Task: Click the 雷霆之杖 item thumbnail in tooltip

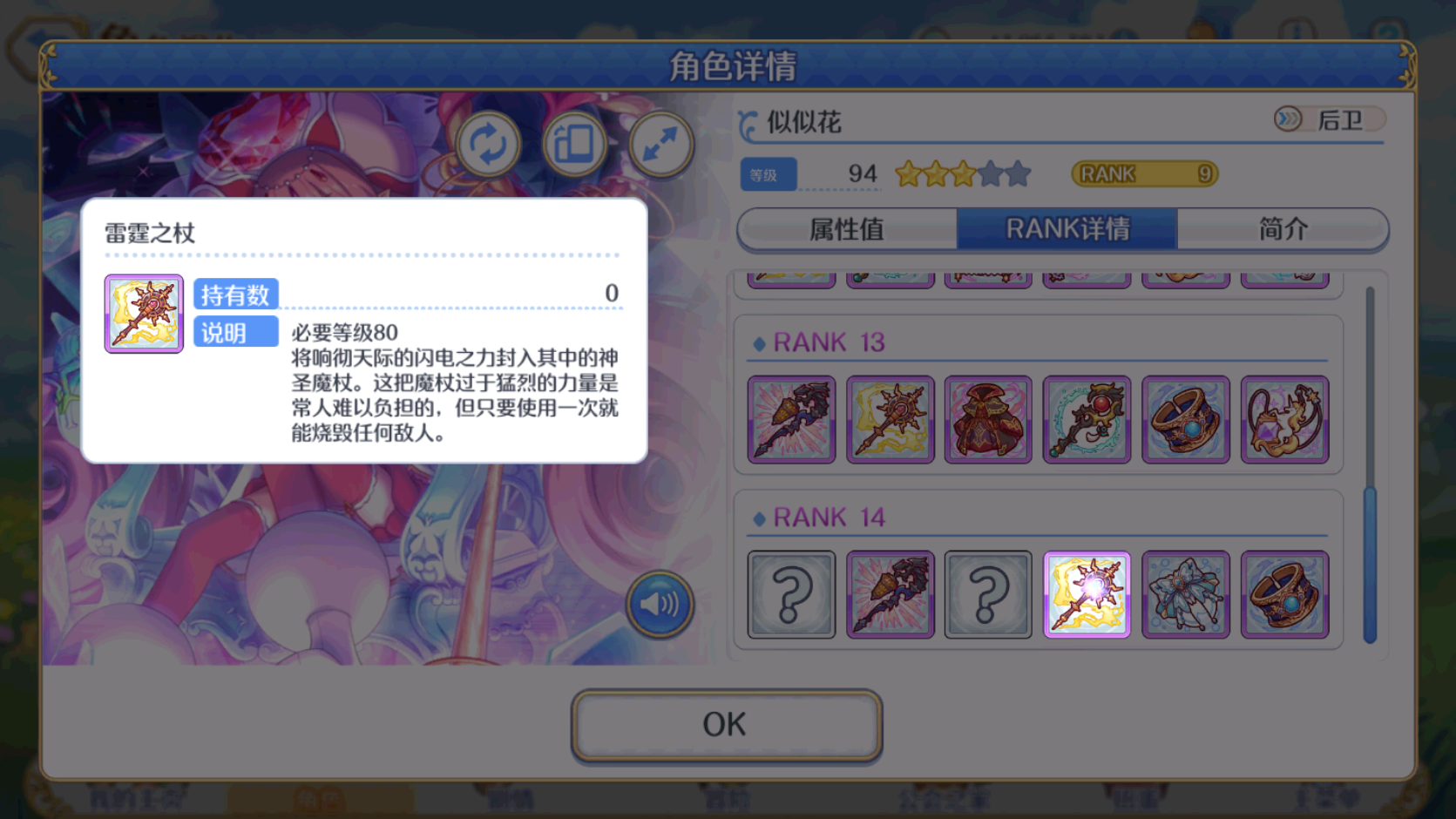Action: tap(144, 314)
